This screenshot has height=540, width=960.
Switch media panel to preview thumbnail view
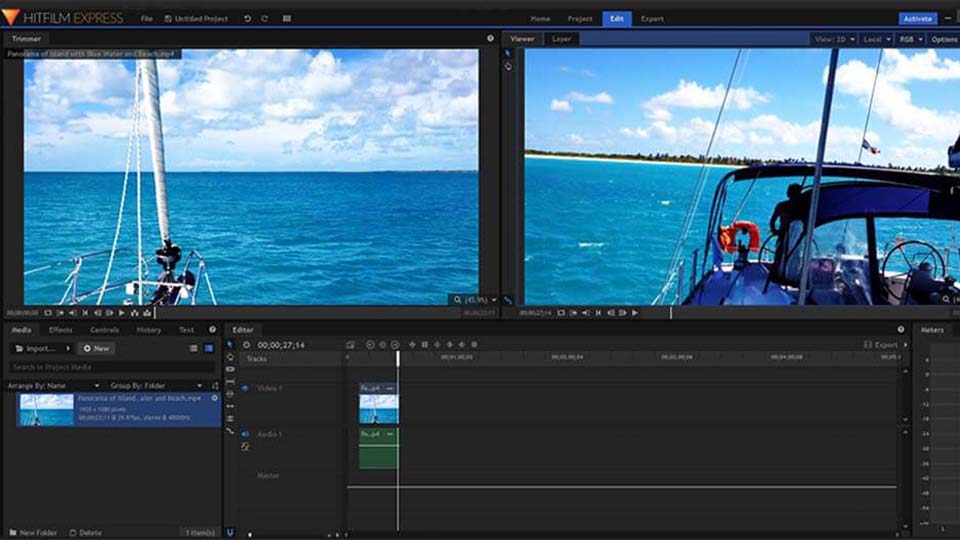tap(209, 348)
